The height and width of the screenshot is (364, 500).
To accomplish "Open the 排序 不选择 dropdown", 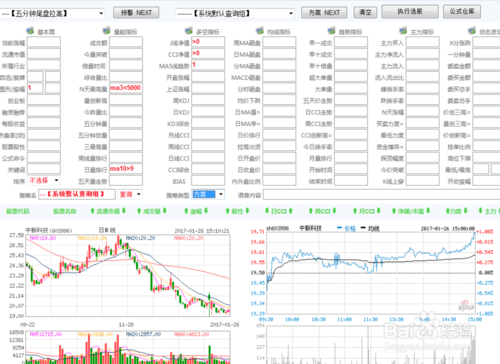I will click(x=56, y=180).
